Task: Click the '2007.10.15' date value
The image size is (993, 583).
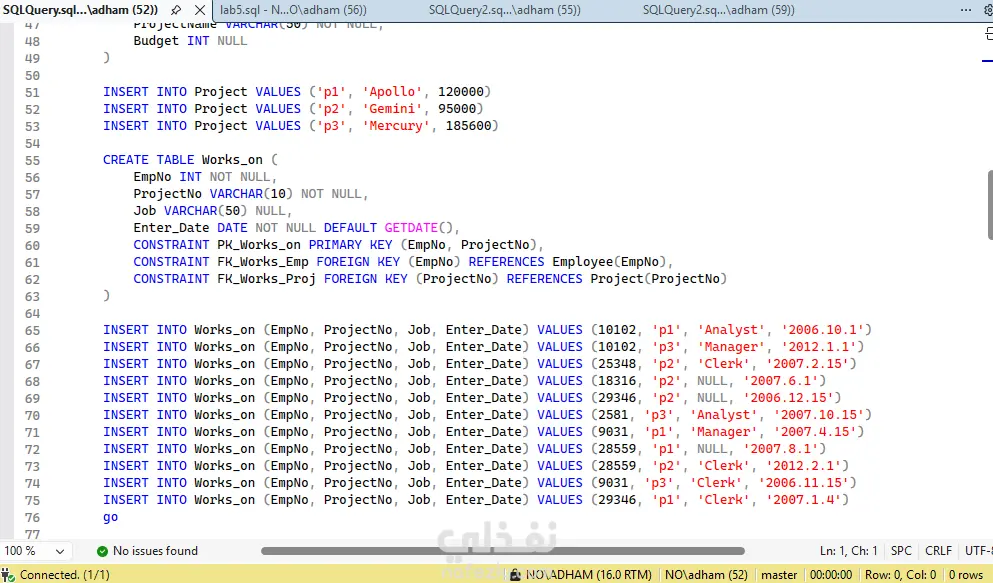Action: click(819, 415)
